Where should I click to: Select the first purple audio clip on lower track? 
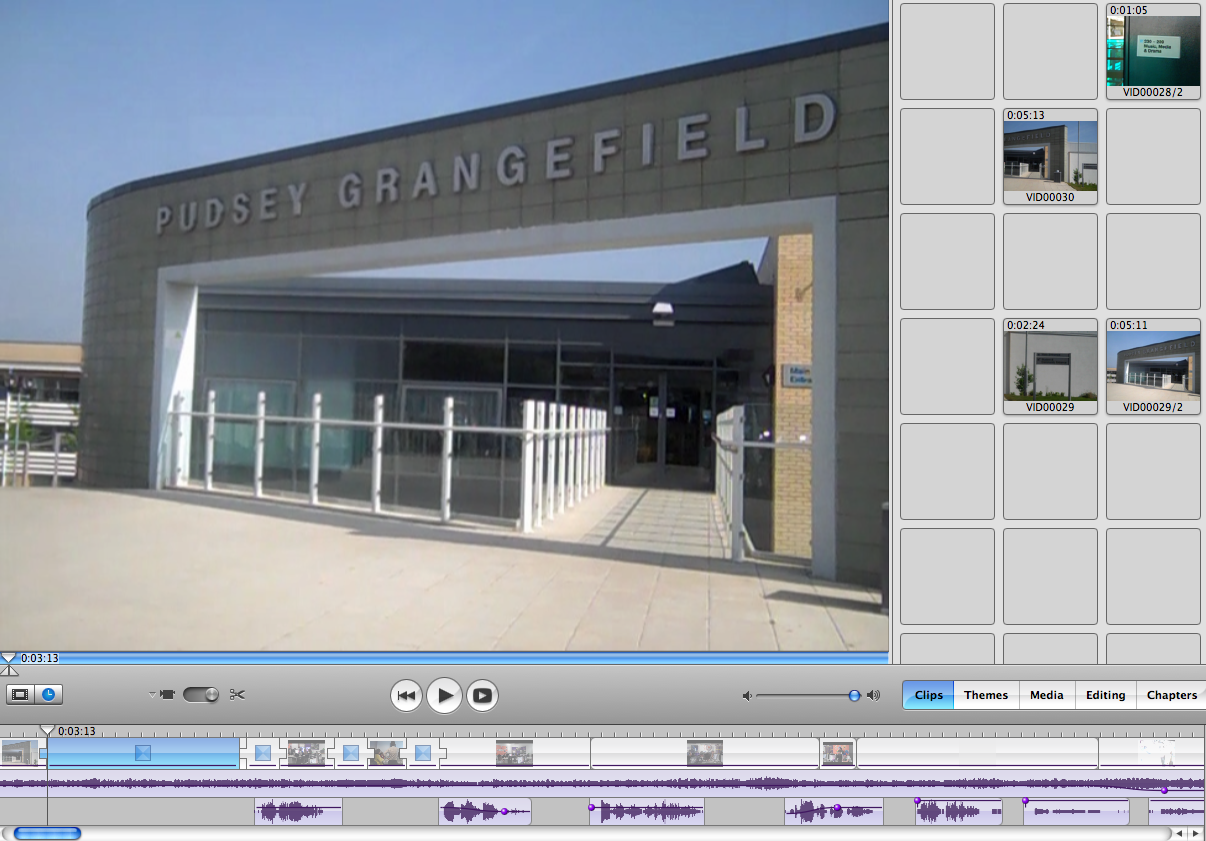pyautogui.click(x=299, y=811)
